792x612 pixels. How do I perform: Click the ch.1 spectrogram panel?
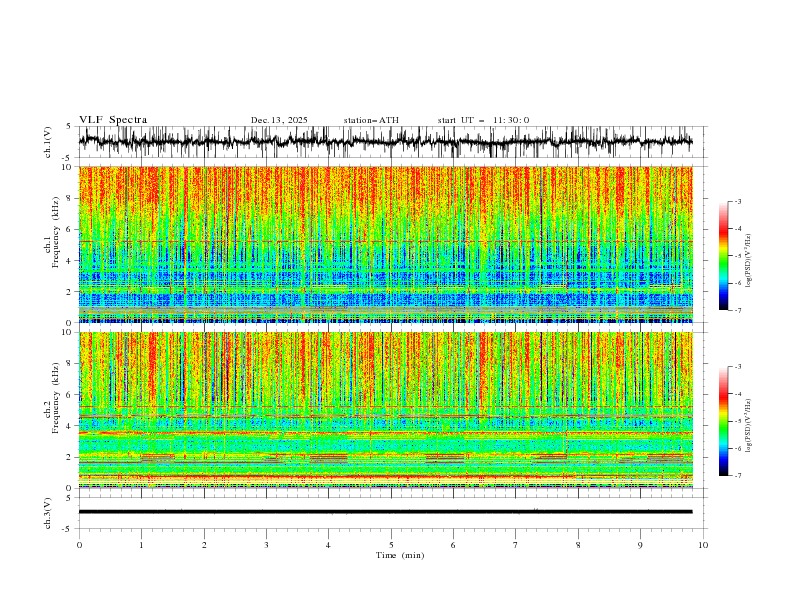(x=385, y=244)
